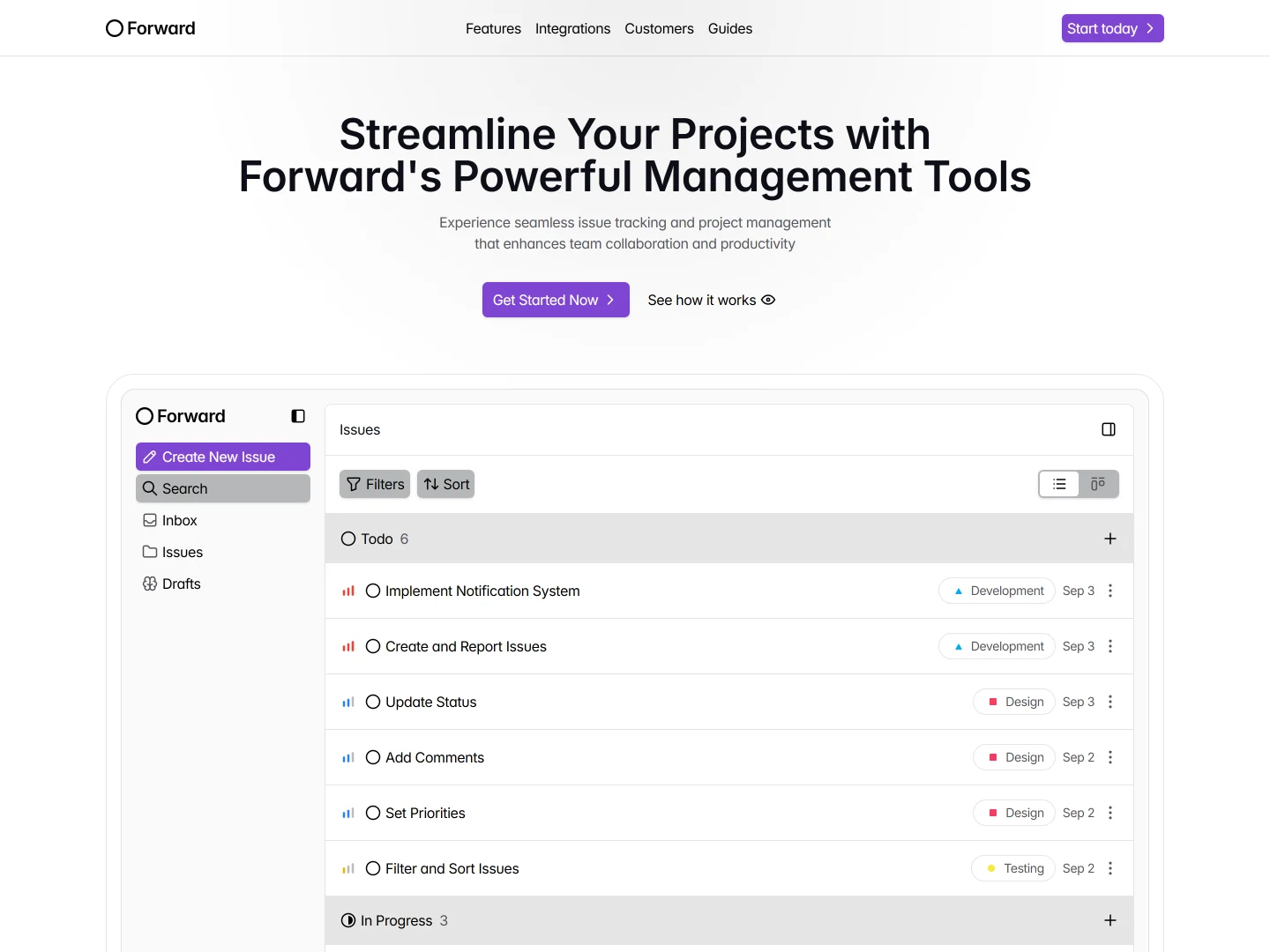The width and height of the screenshot is (1270, 952).
Task: Collapse the left sidebar panel icon
Action: 298,416
